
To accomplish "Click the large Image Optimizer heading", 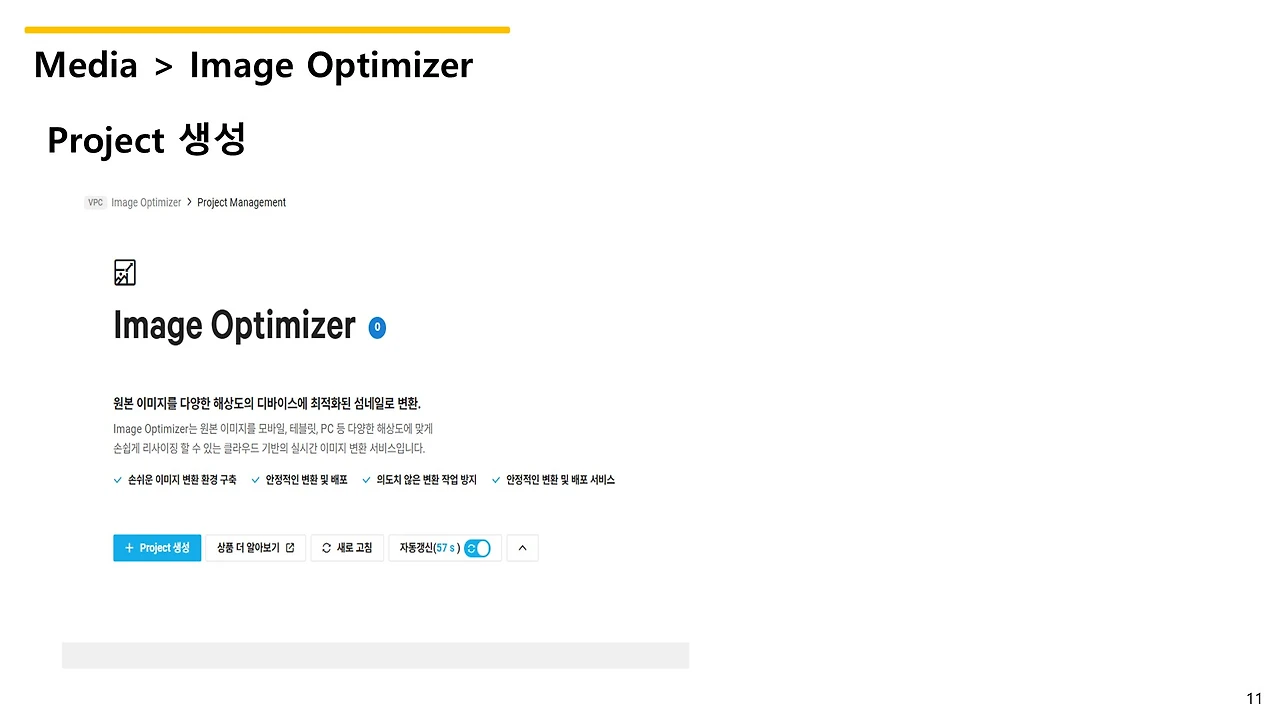I will pyautogui.click(x=234, y=326).
